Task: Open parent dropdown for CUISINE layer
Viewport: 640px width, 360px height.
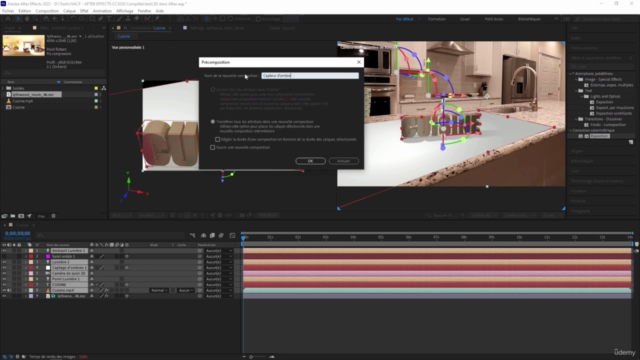Action: (218, 284)
